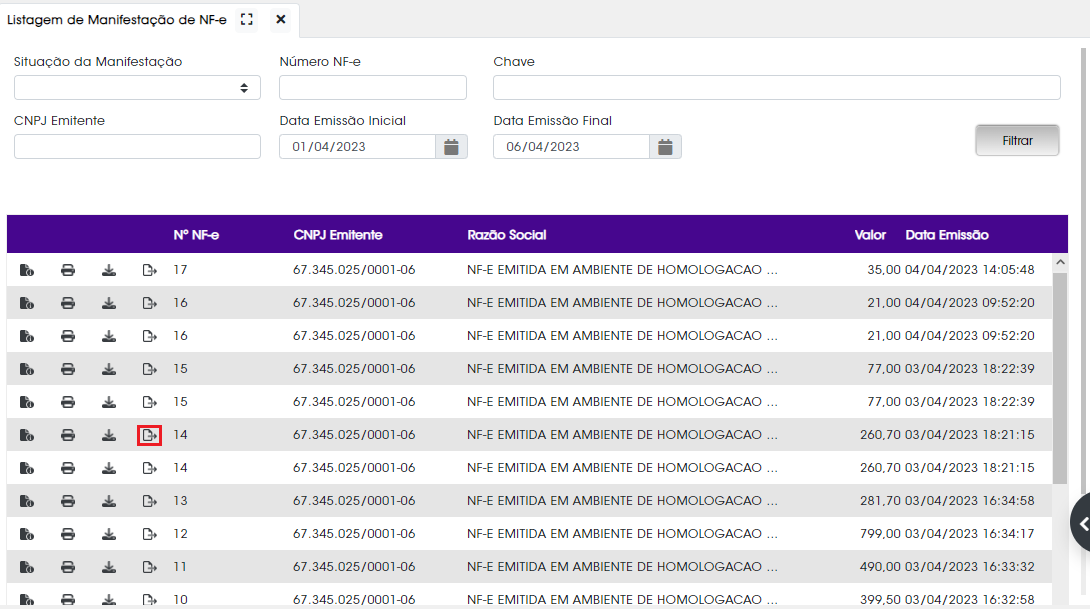Click export document icon for NF-e 17
Screen dimensions: 1090x609
pos(149,270)
